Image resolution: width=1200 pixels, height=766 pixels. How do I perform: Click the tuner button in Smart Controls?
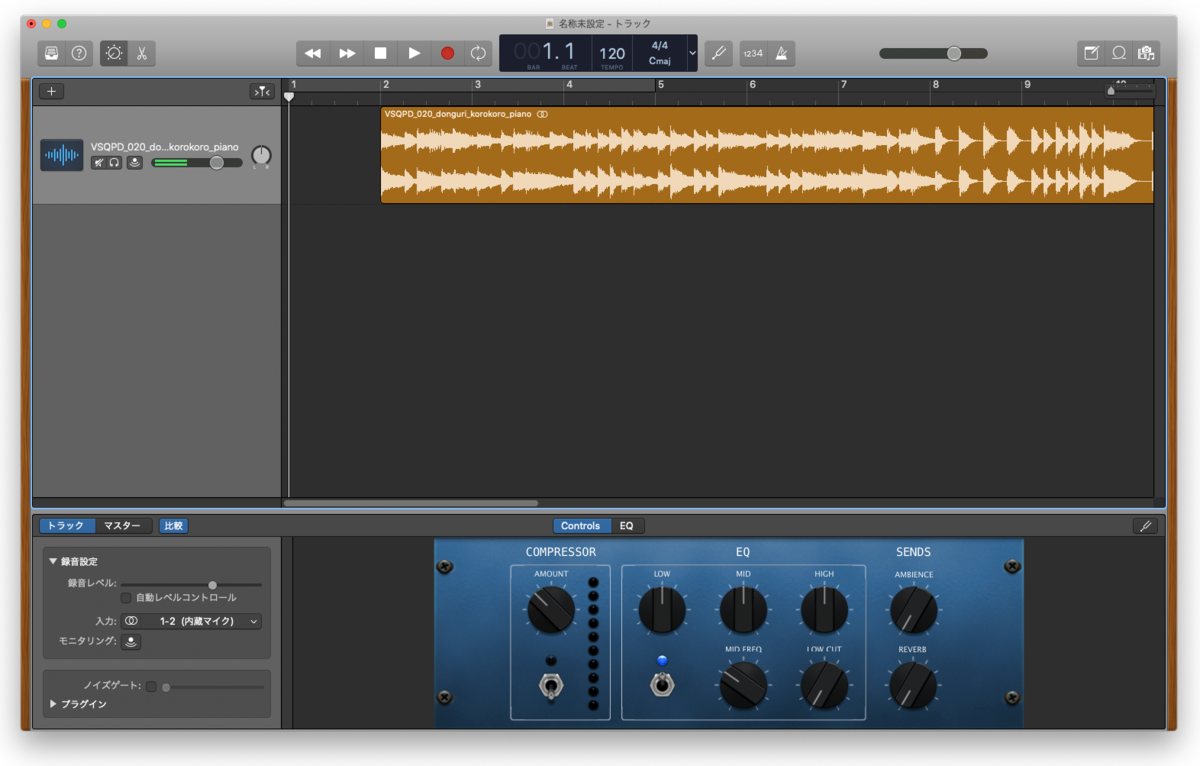tap(1146, 526)
